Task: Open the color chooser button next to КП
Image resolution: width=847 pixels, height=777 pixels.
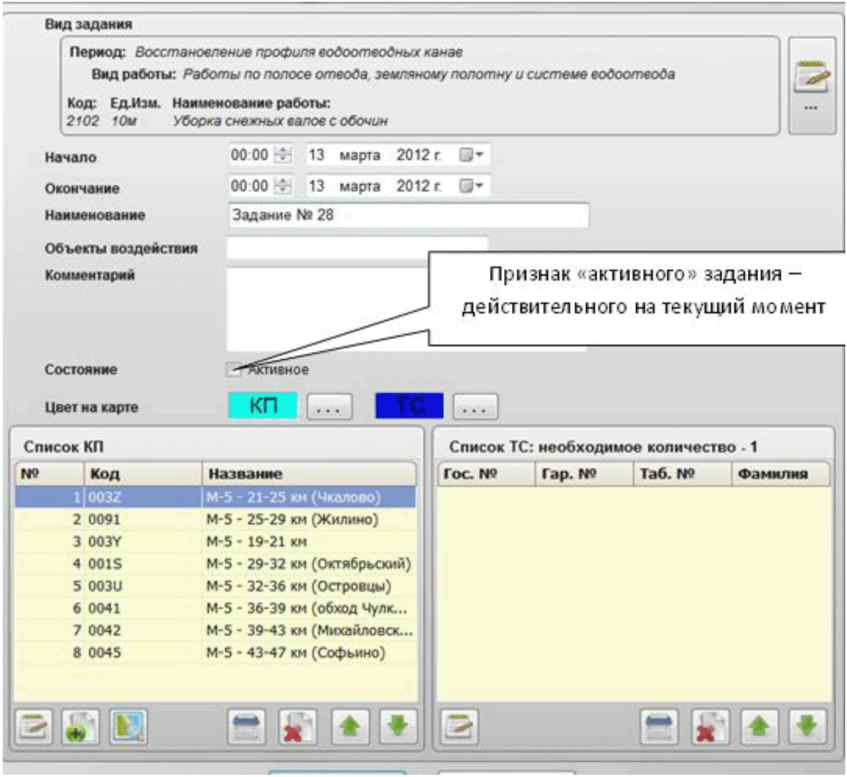Action: click(329, 406)
